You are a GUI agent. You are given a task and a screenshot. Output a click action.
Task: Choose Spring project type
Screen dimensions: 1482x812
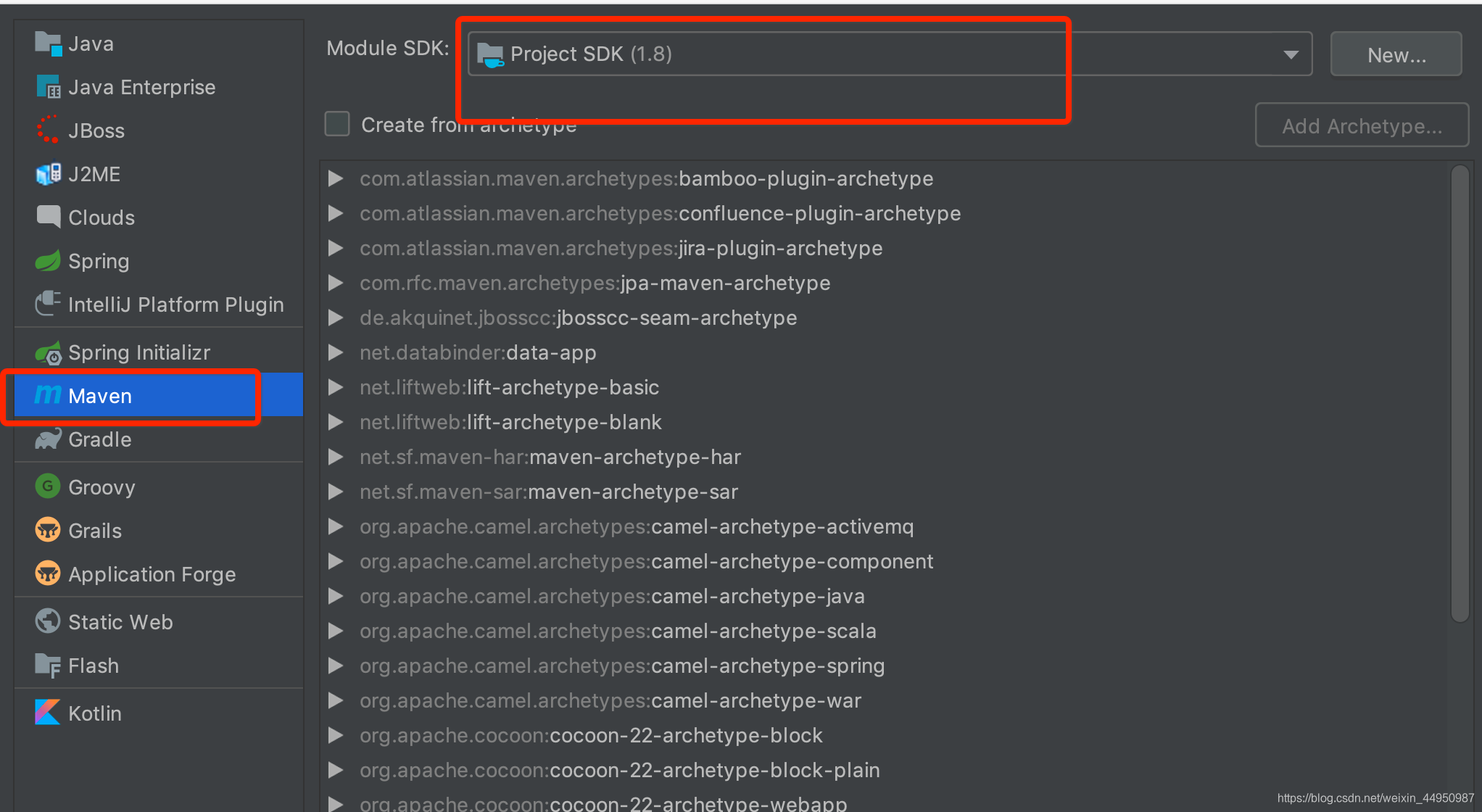pyautogui.click(x=159, y=261)
